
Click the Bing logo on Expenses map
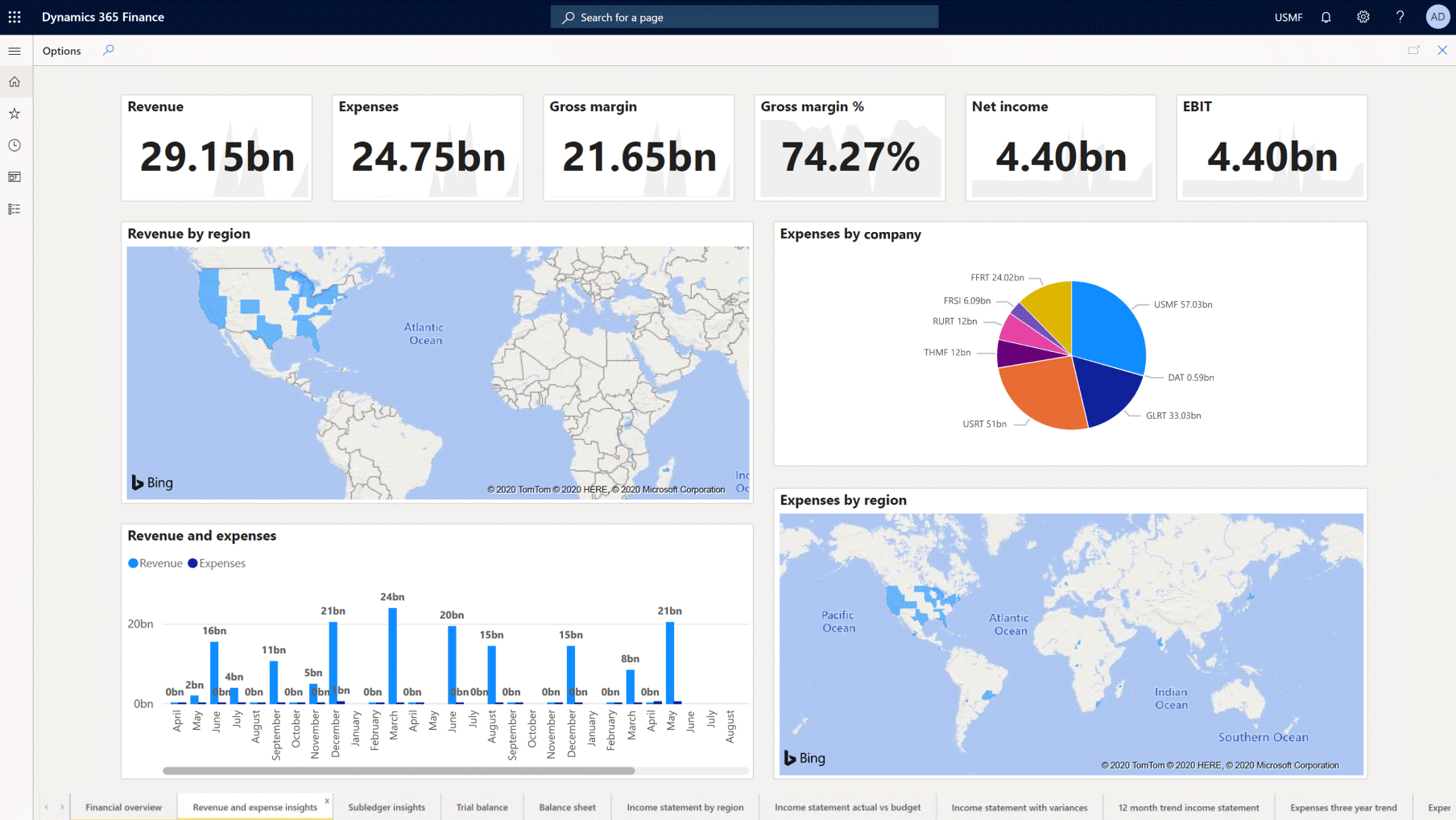point(805,758)
